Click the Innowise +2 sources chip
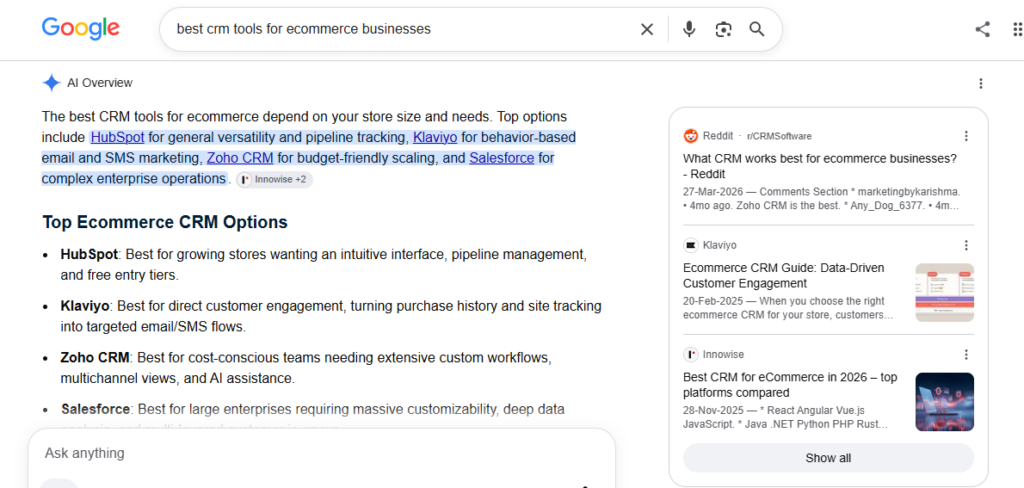 pyautogui.click(x=274, y=180)
